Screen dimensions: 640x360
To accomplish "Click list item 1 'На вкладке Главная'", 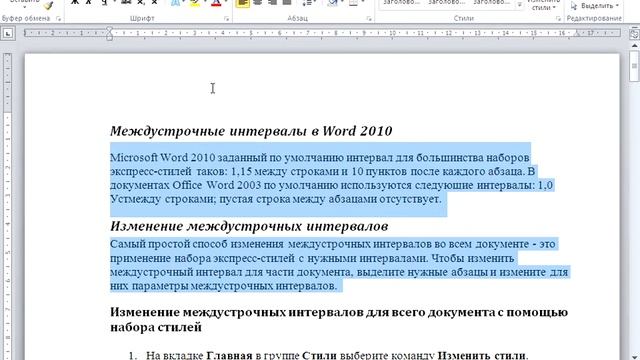I will coord(329,355).
